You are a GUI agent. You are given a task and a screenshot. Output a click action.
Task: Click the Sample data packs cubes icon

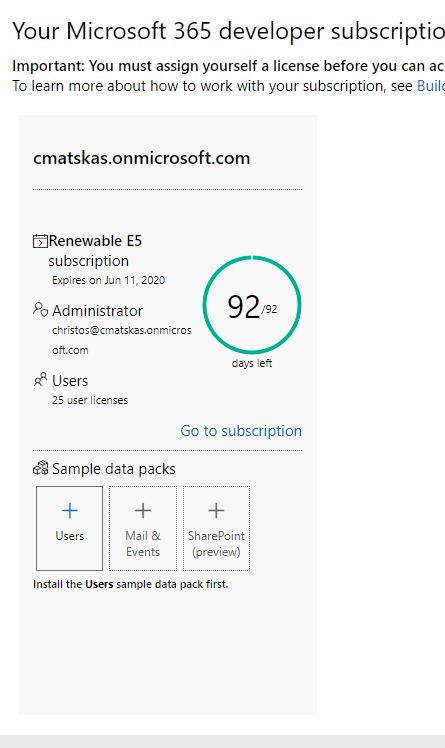point(41,468)
